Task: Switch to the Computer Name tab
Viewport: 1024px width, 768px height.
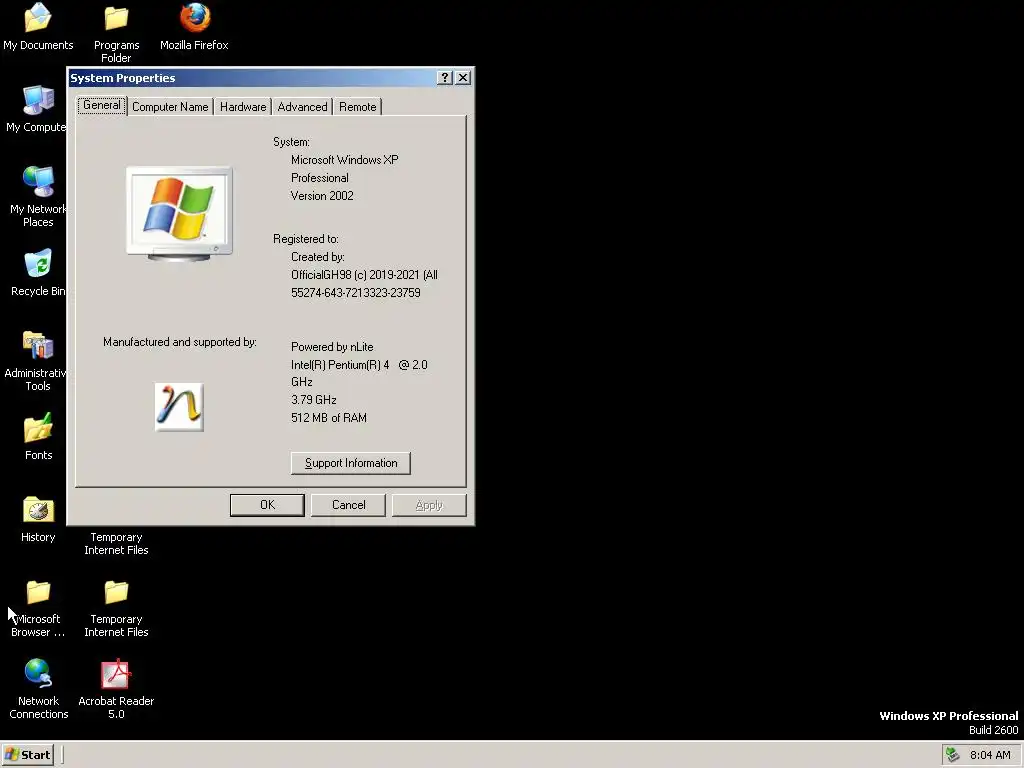Action: (170, 107)
